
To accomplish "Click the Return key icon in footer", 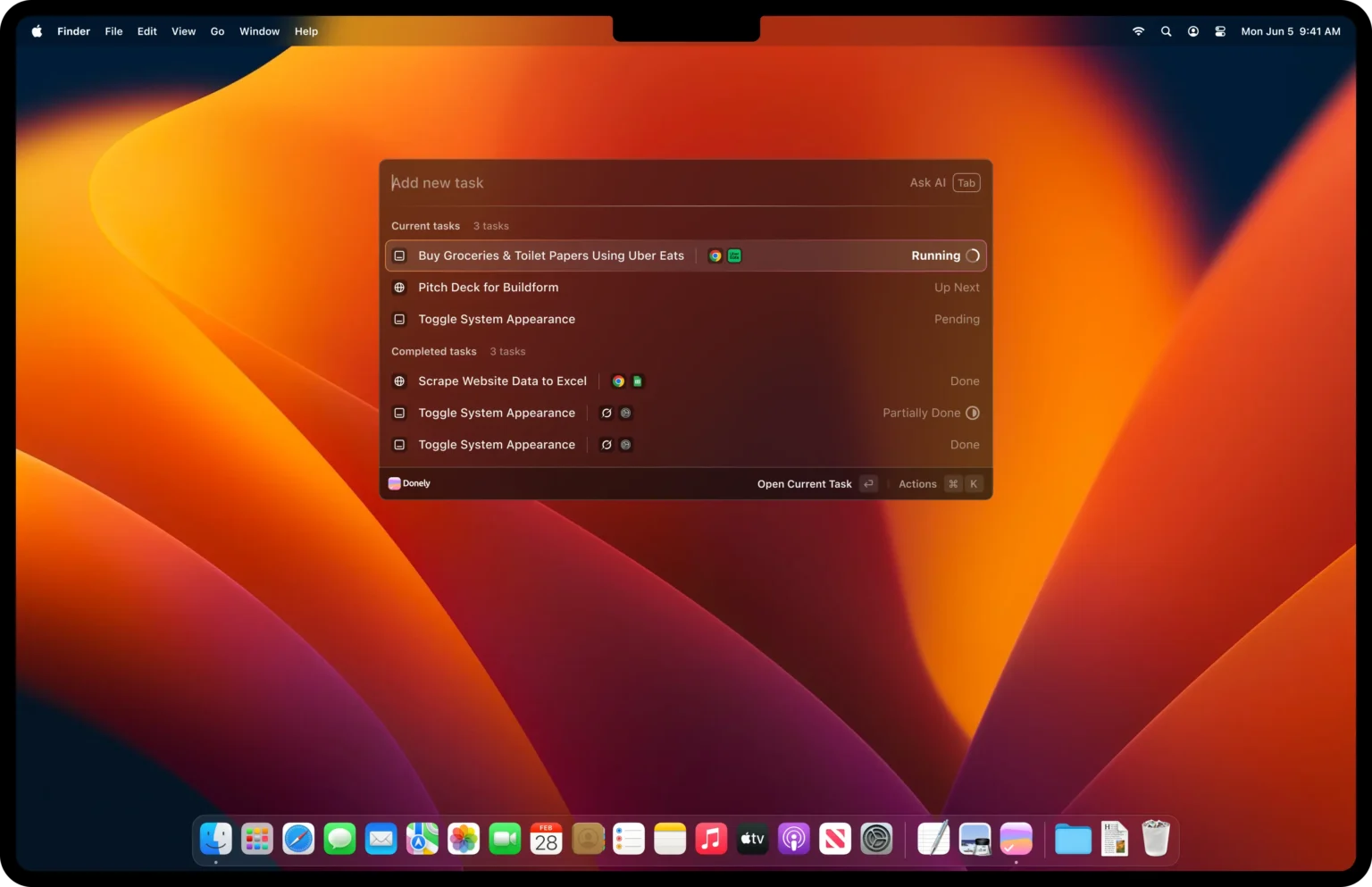I will coord(868,484).
